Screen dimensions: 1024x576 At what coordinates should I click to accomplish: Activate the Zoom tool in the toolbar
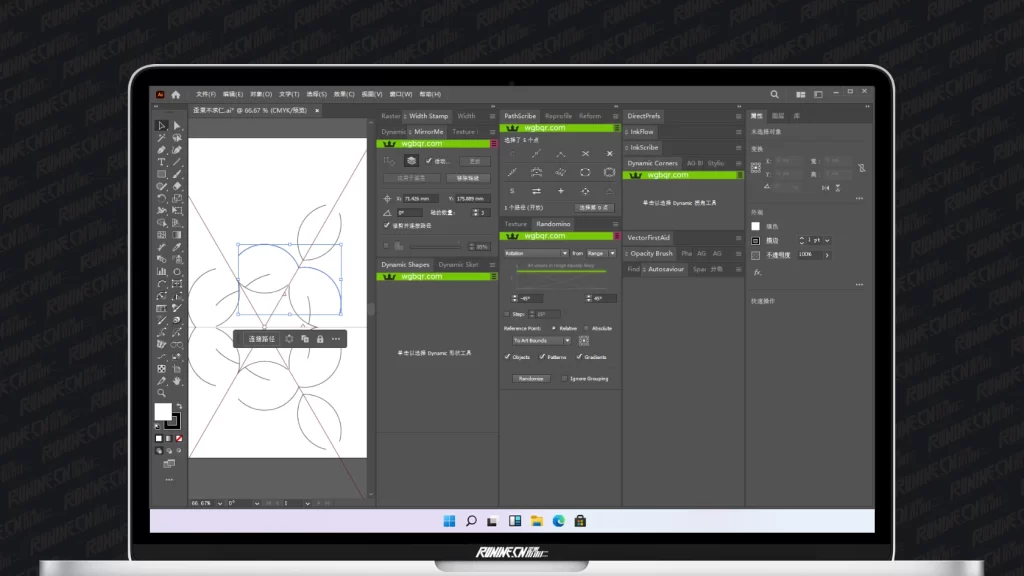pyautogui.click(x=161, y=393)
